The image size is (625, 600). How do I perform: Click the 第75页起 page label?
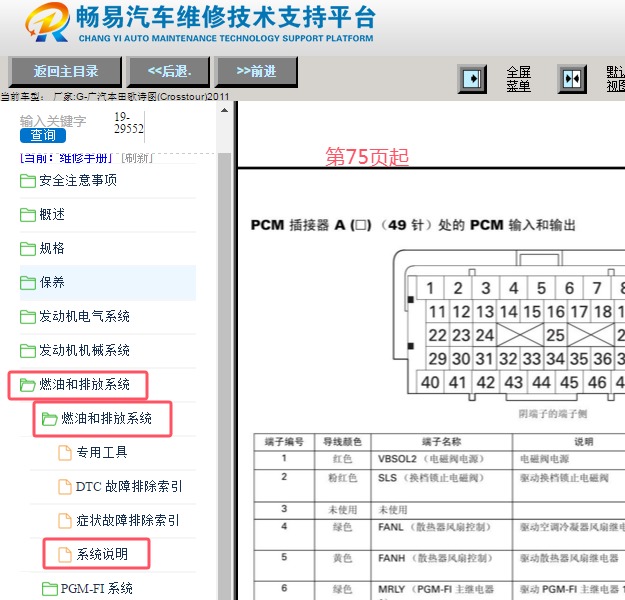[367, 157]
